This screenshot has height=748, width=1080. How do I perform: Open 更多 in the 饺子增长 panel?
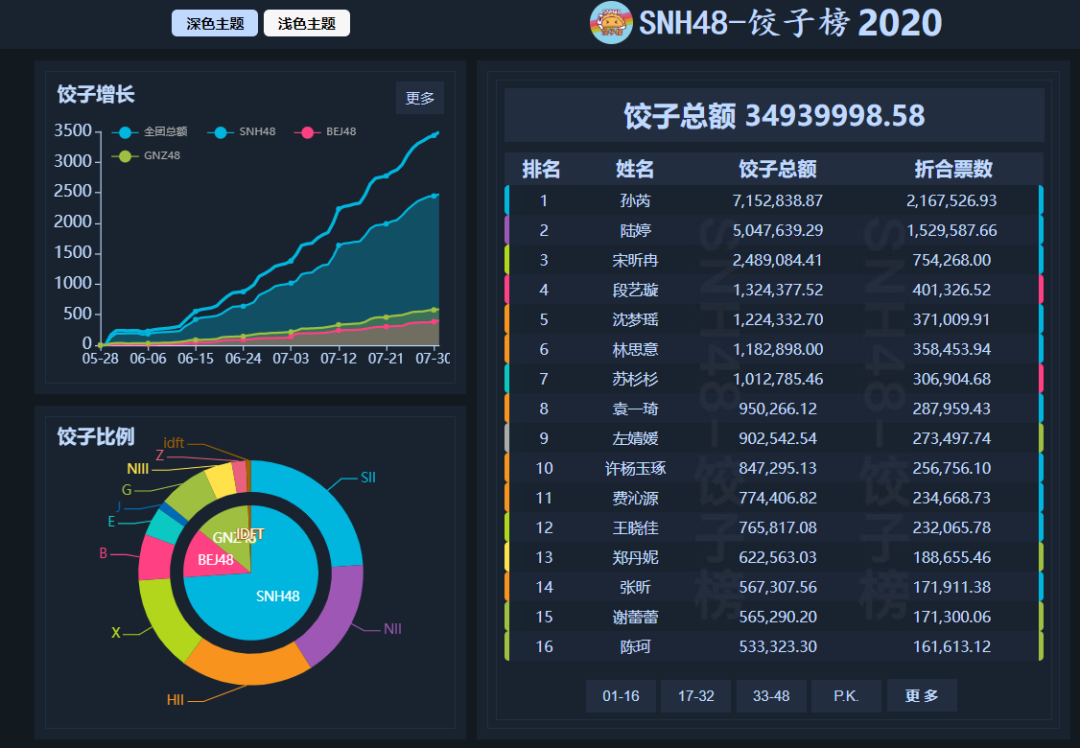[419, 98]
